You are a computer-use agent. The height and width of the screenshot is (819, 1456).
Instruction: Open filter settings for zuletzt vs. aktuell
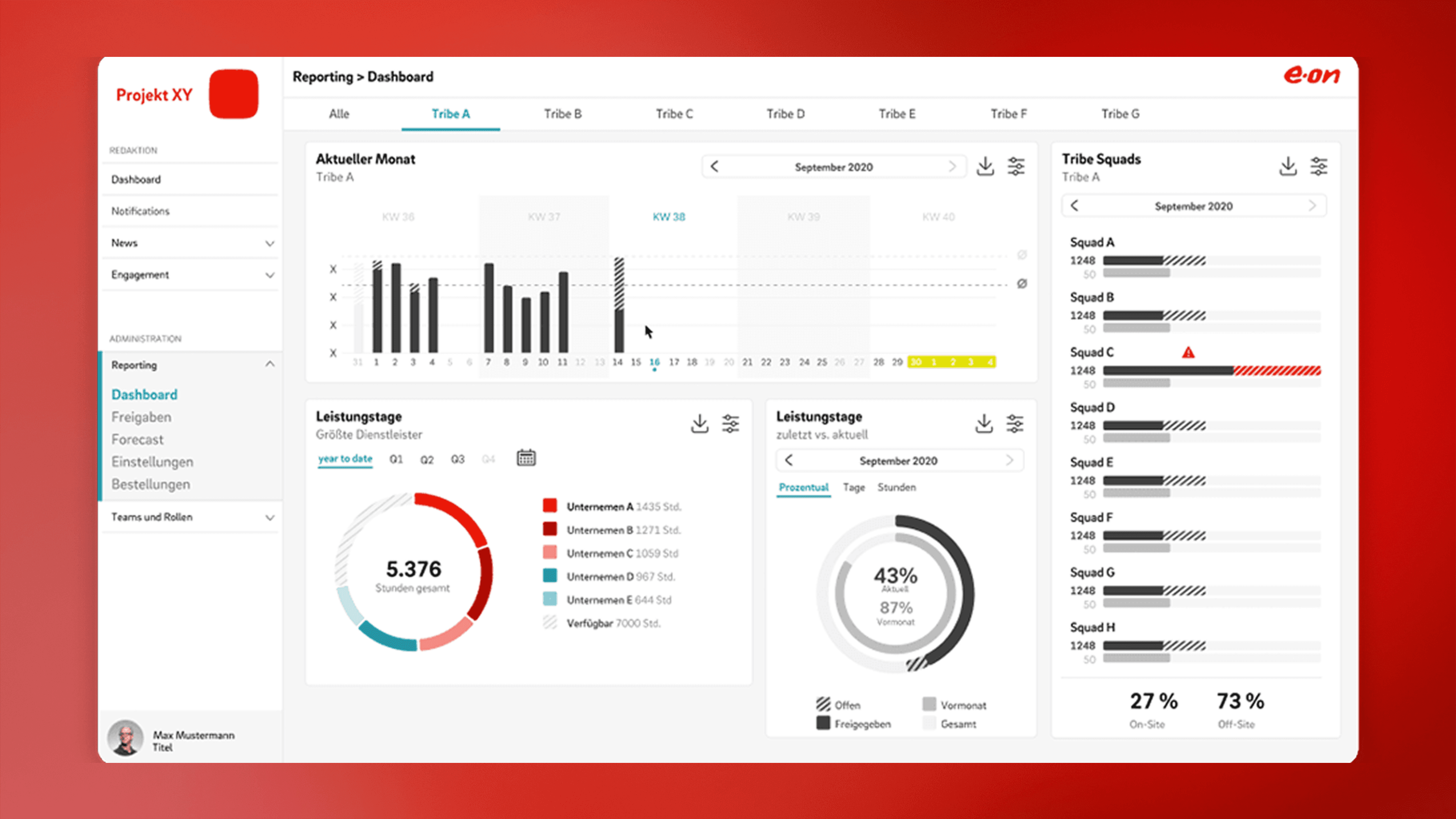coord(1015,424)
